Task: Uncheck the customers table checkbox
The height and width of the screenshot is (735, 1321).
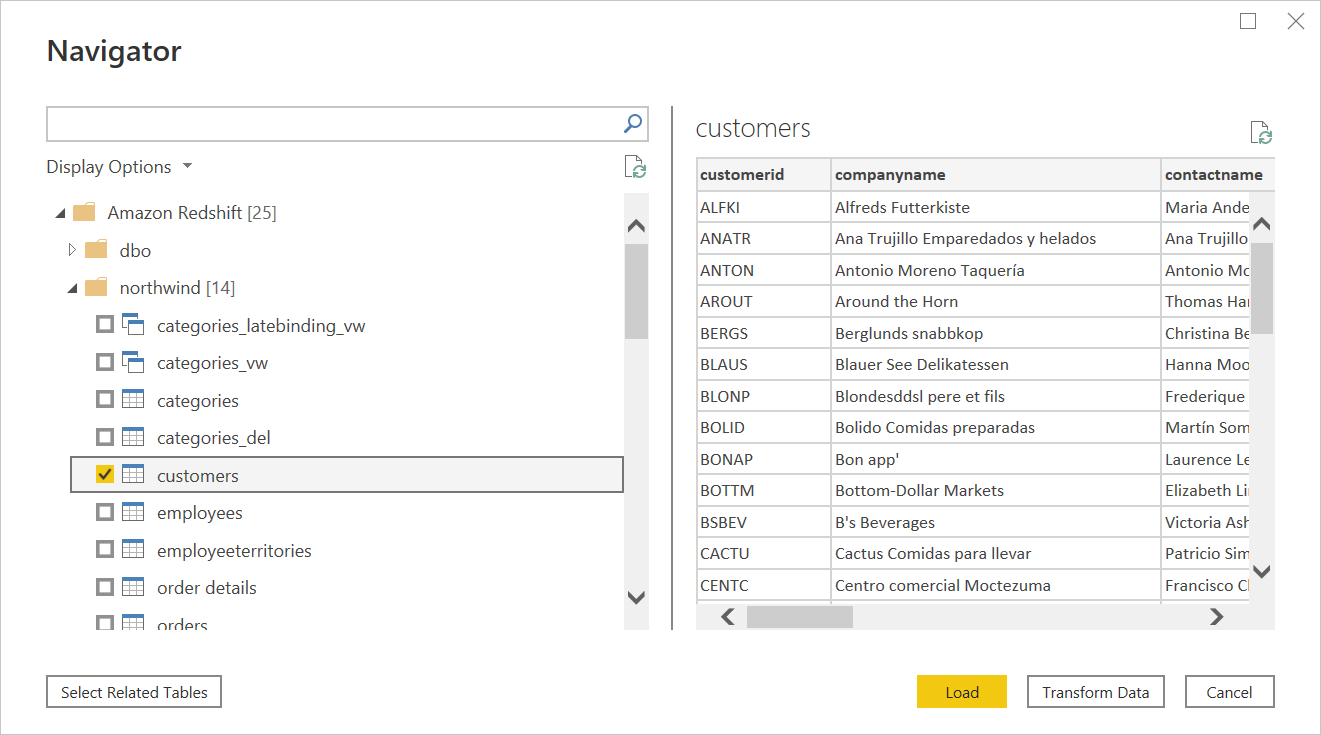Action: click(104, 474)
